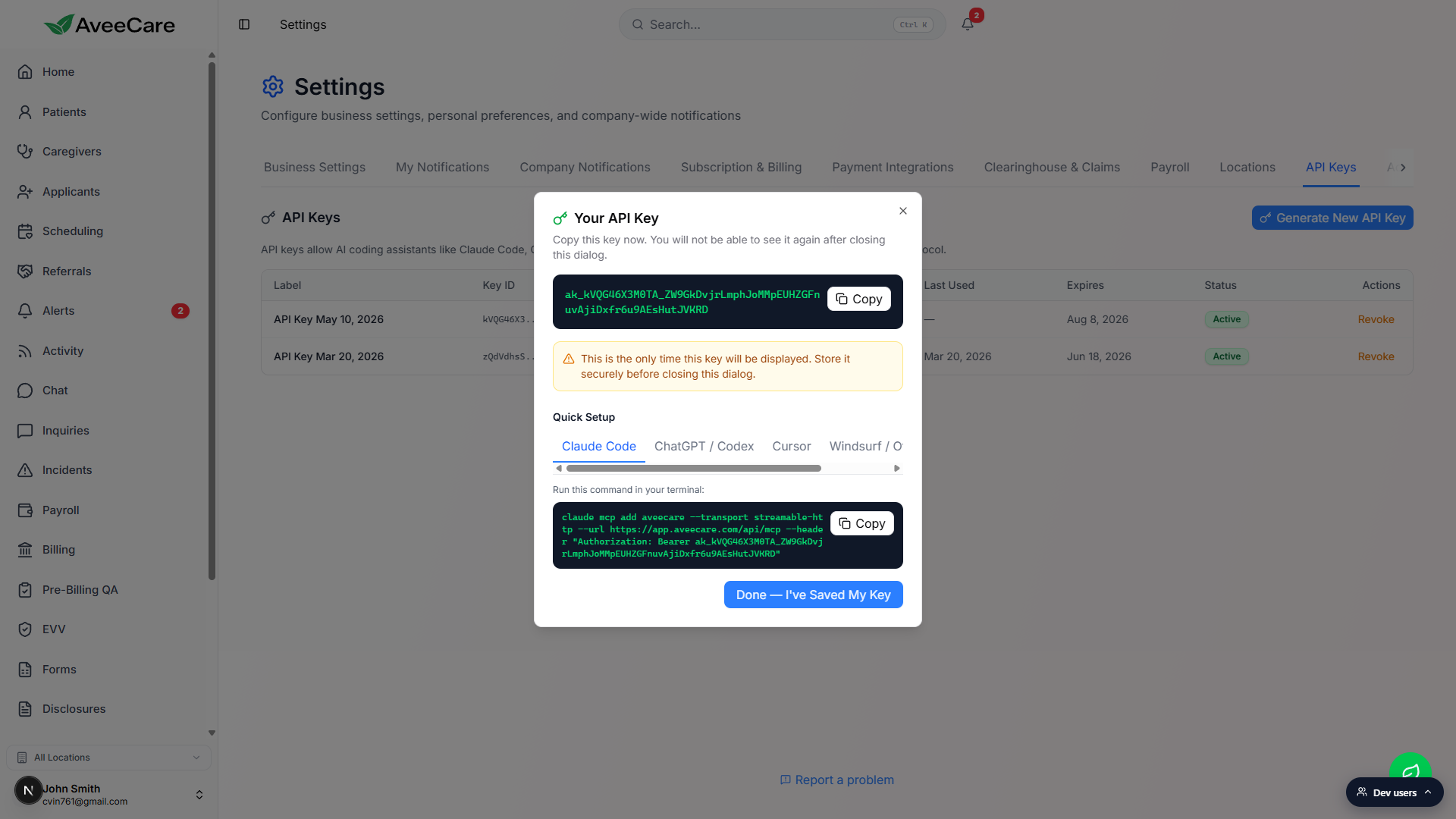Switch to Business Settings tab
Image resolution: width=1456 pixels, height=819 pixels.
coord(315,167)
